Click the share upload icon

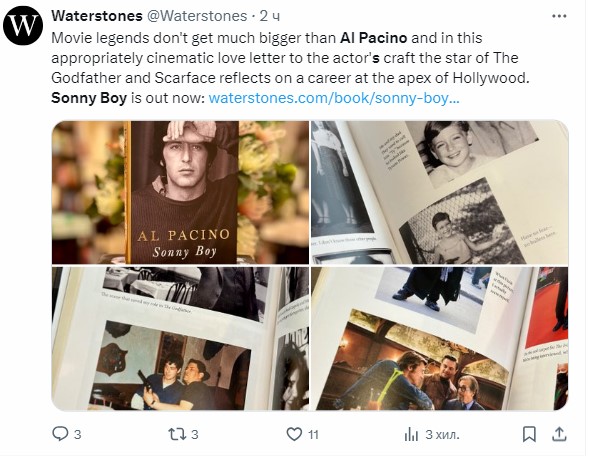(x=560, y=435)
